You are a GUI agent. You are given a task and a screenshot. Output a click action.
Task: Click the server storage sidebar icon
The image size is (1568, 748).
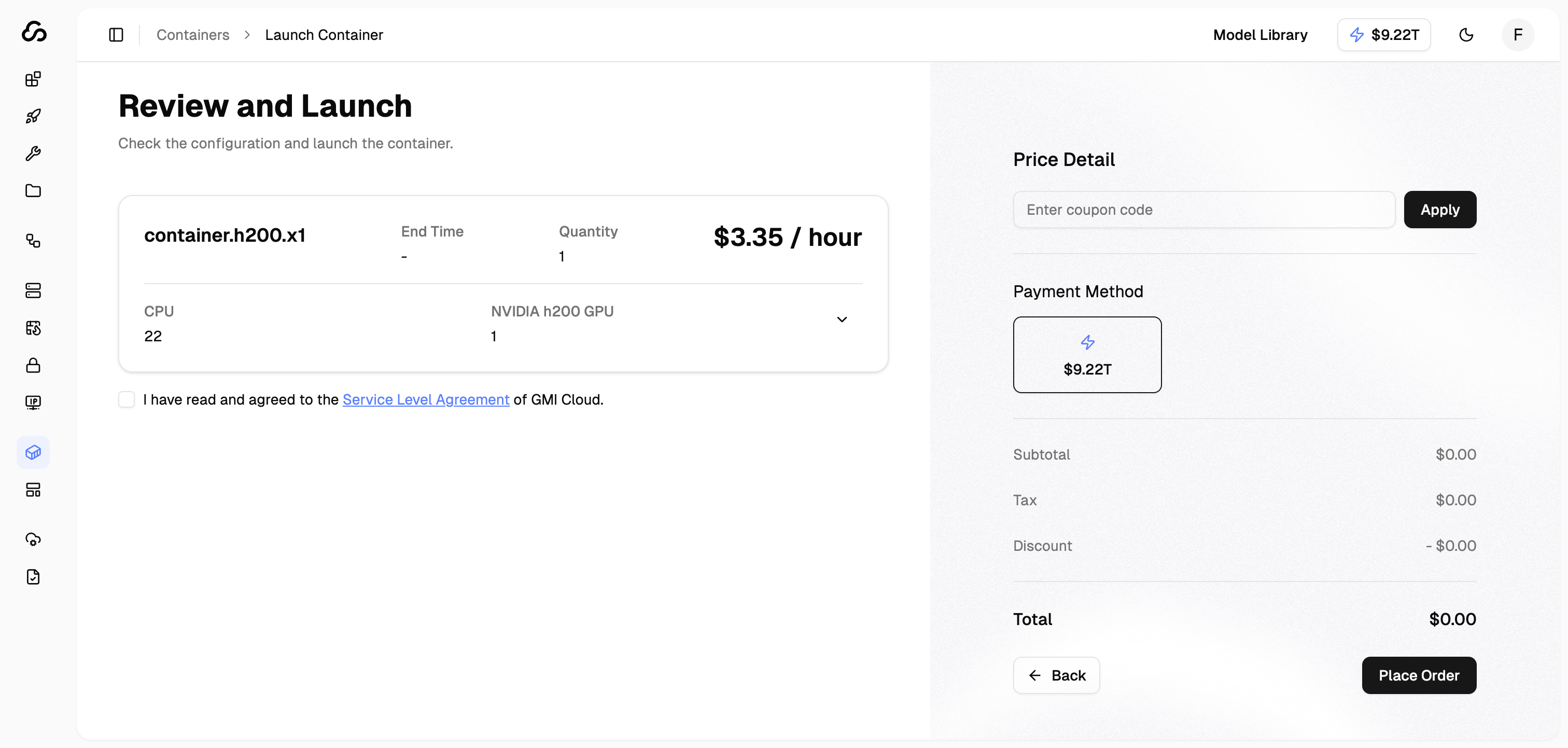pos(33,290)
